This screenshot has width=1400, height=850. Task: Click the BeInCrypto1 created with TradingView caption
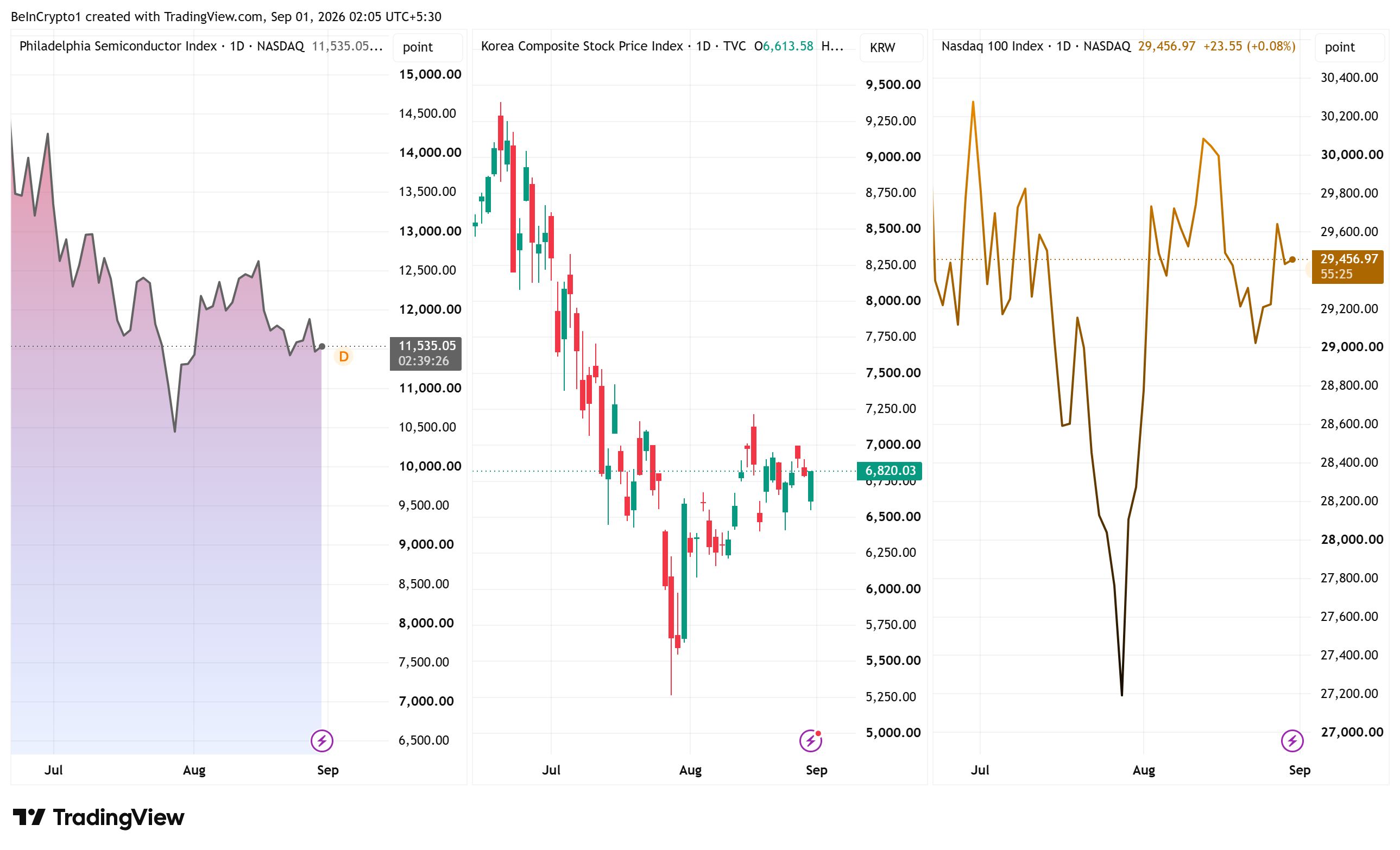[225, 16]
